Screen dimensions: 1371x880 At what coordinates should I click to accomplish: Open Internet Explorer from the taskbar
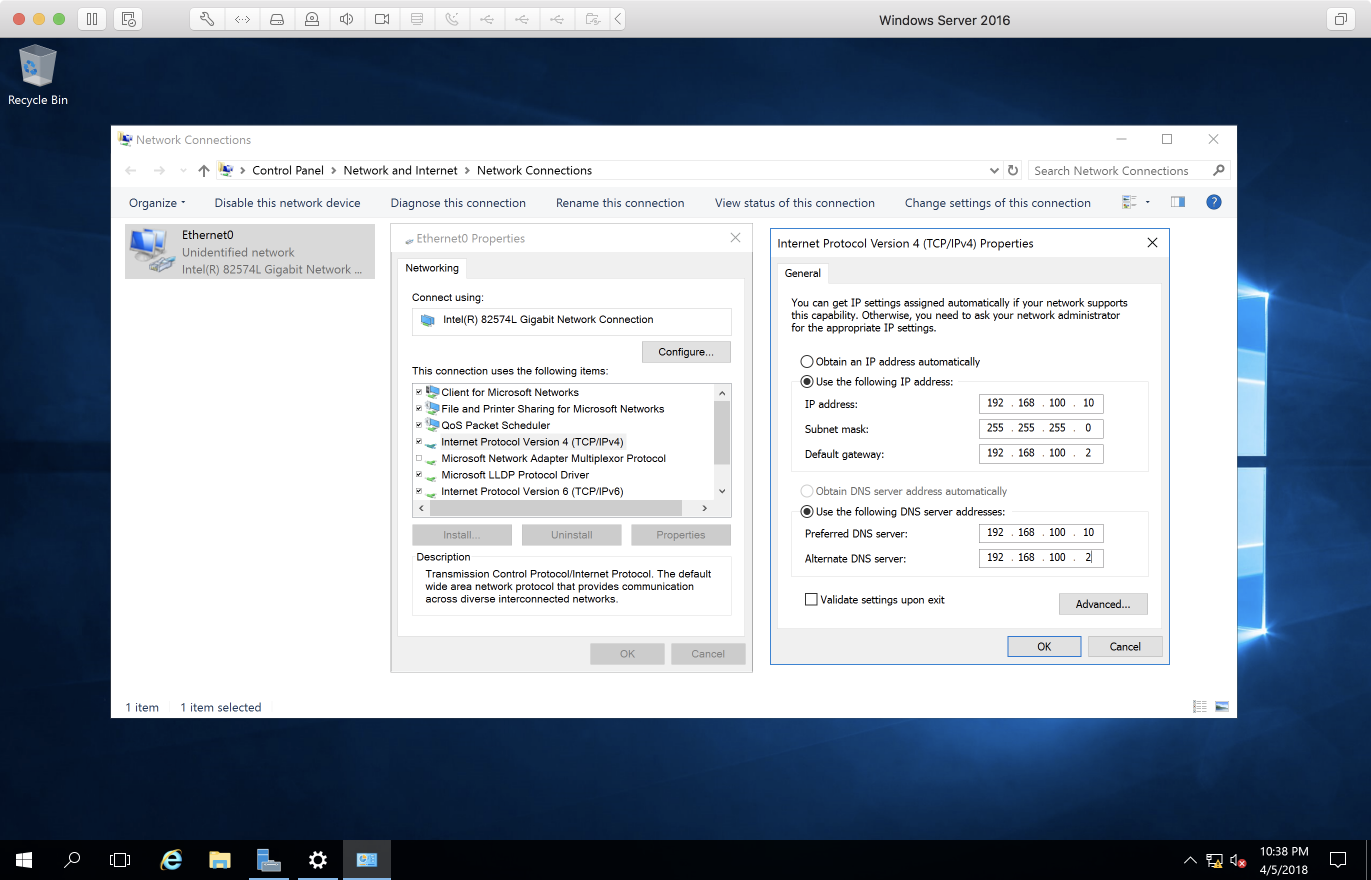pyautogui.click(x=172, y=859)
